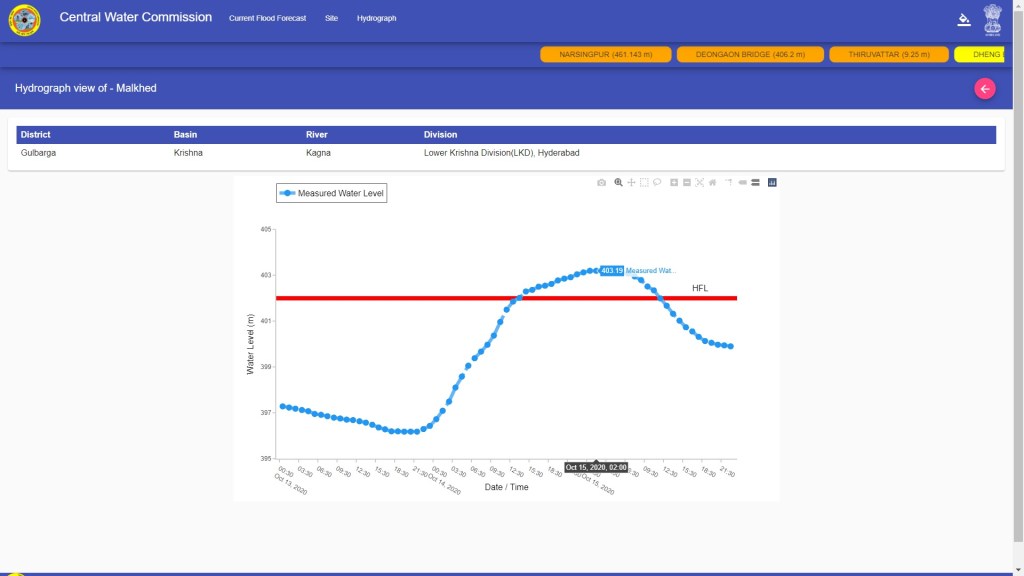Click the DEONGAON BRIDGE station button
Image resolution: width=1024 pixels, height=576 pixels.
coord(750,54)
